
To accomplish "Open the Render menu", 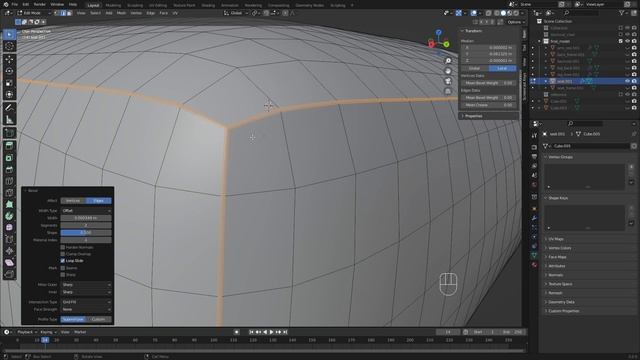I will 40,4.
